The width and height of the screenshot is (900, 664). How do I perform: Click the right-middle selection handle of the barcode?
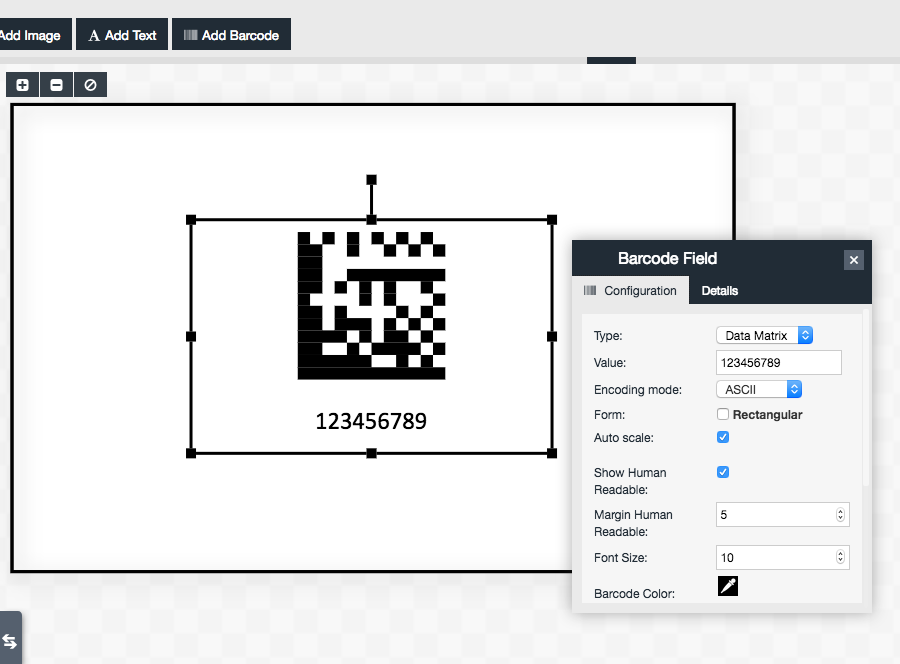tap(552, 336)
